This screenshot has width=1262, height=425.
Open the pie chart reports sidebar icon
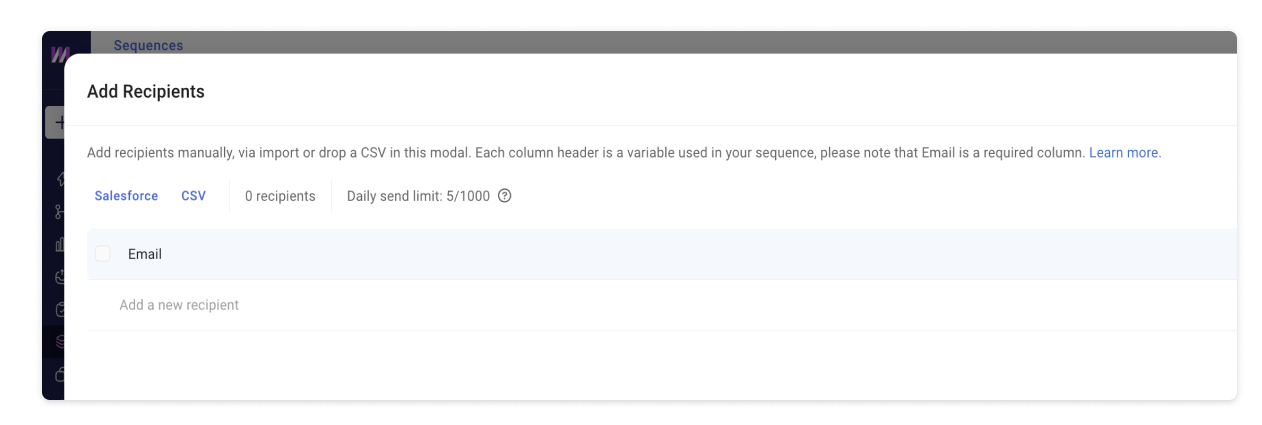(59, 277)
